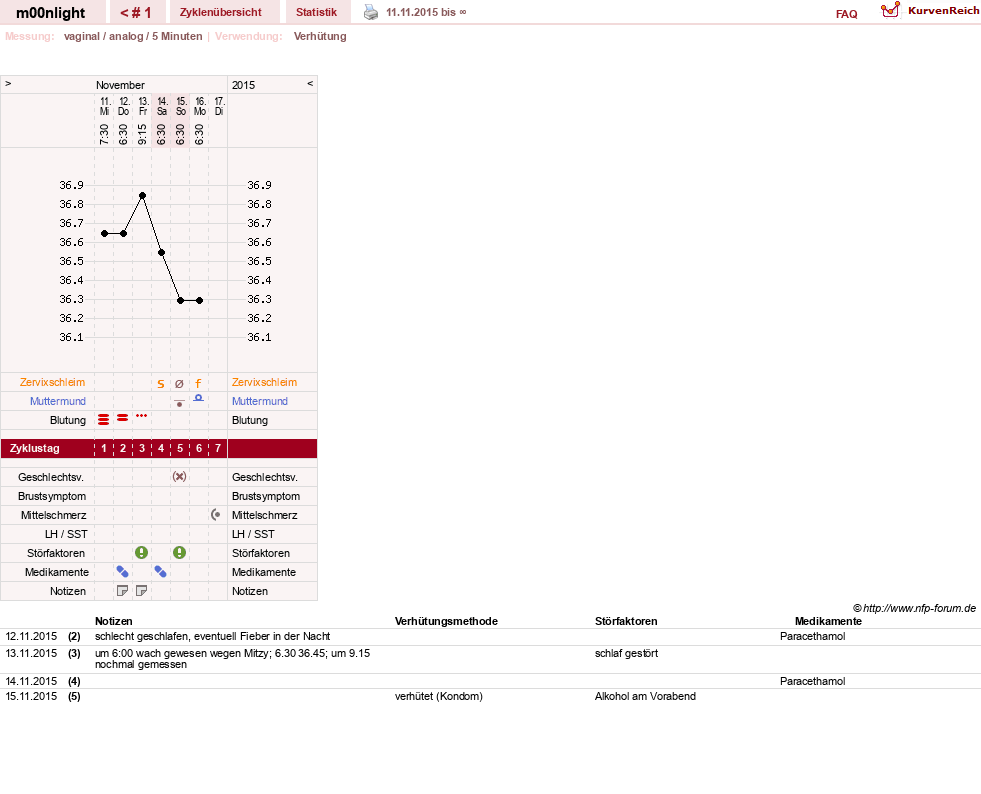Screen dimensions: 981x794
Task: Click the left LH / SST row label
Action: click(x=66, y=534)
